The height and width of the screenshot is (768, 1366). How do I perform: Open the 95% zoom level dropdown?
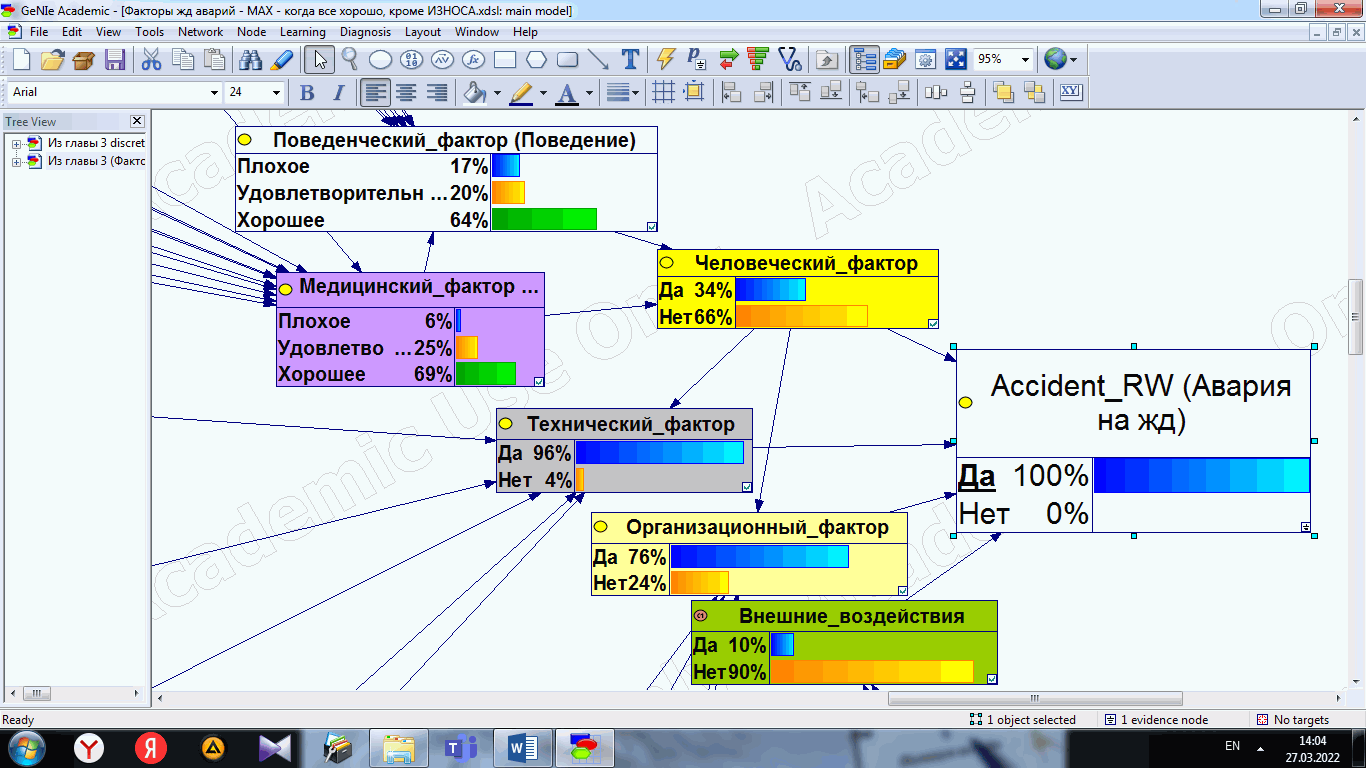click(x=1004, y=59)
